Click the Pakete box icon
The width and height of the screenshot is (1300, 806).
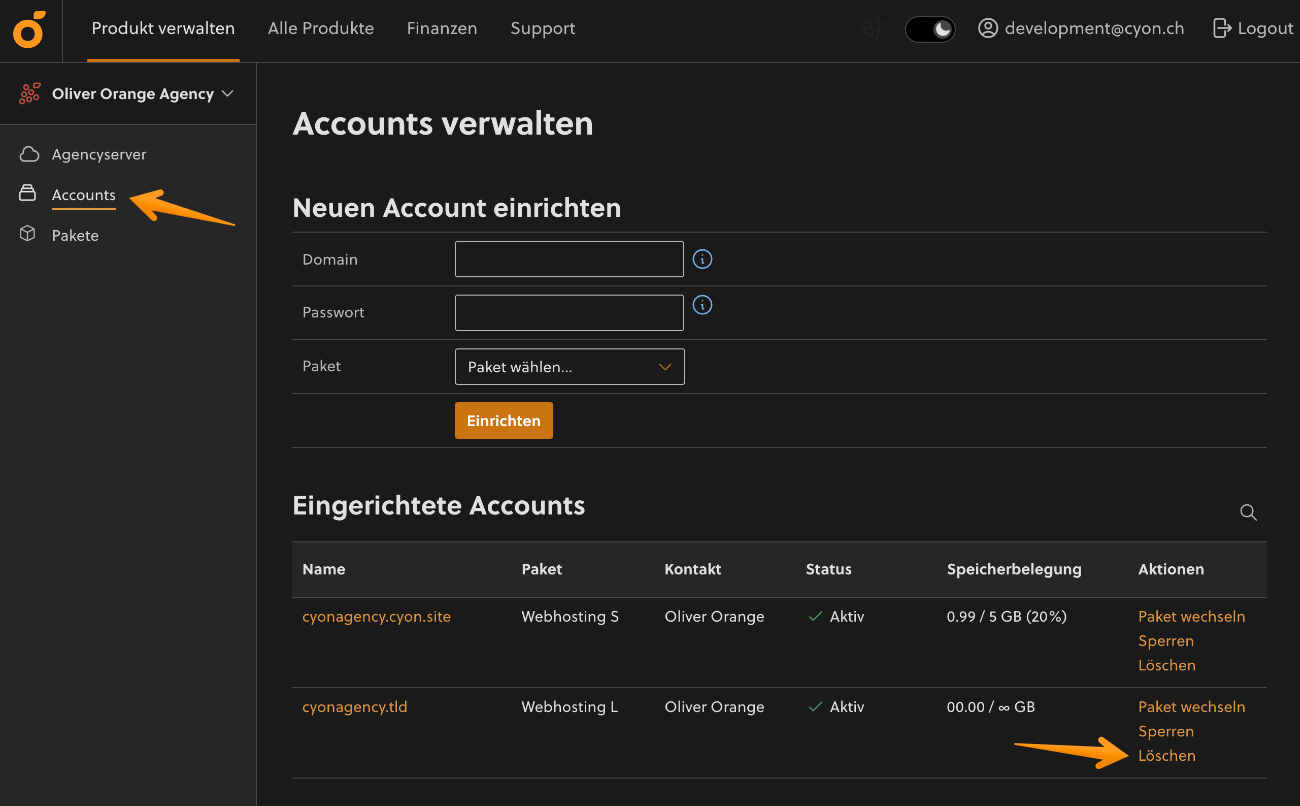point(28,234)
